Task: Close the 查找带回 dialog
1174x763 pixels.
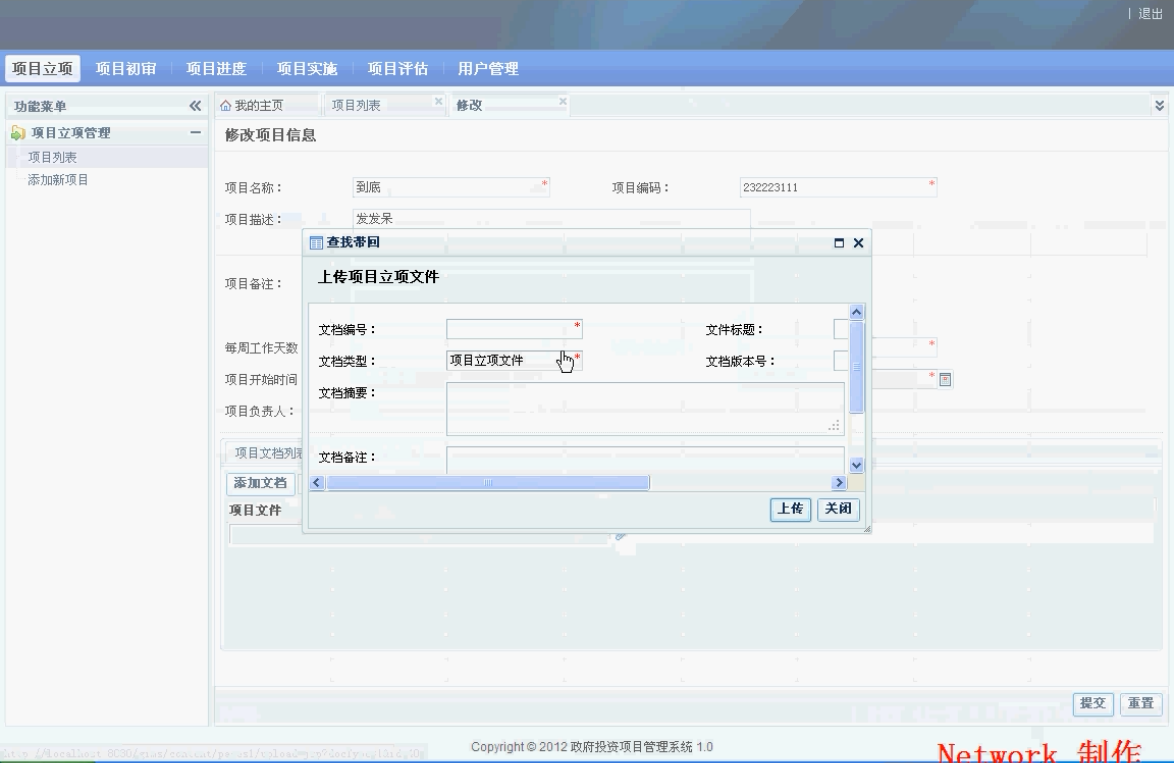Action: click(859, 243)
